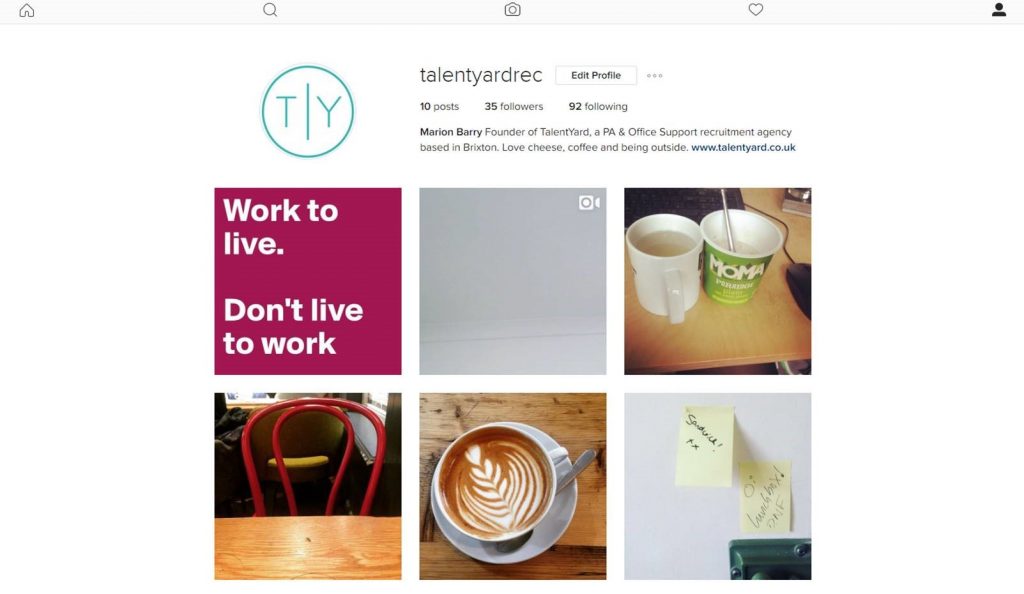Open the red chair photo

308,486
